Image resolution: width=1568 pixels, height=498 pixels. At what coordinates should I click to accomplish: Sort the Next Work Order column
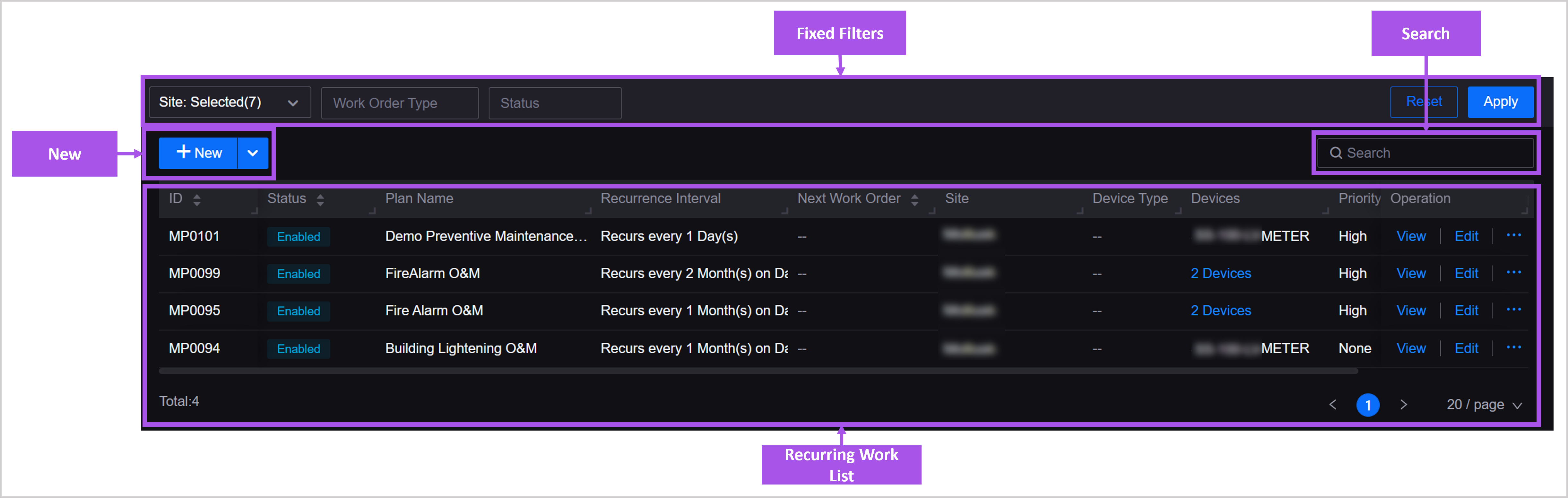(914, 200)
